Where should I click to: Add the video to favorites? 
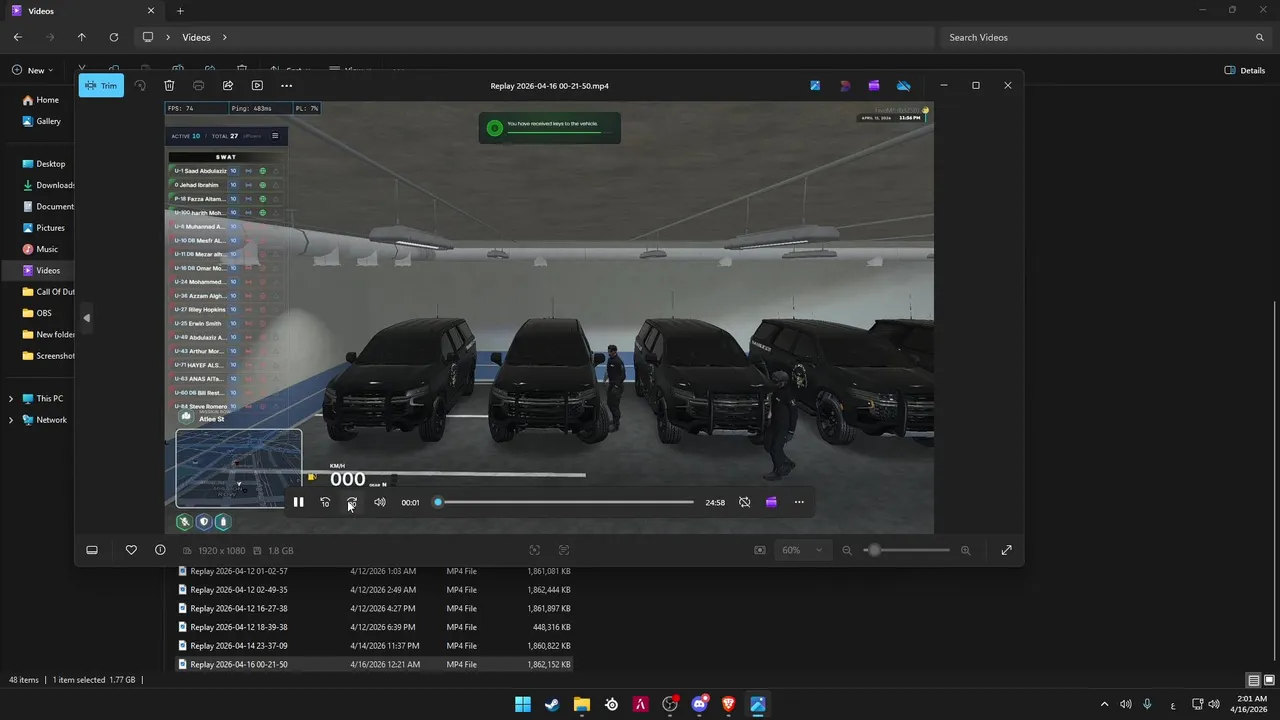click(x=131, y=550)
